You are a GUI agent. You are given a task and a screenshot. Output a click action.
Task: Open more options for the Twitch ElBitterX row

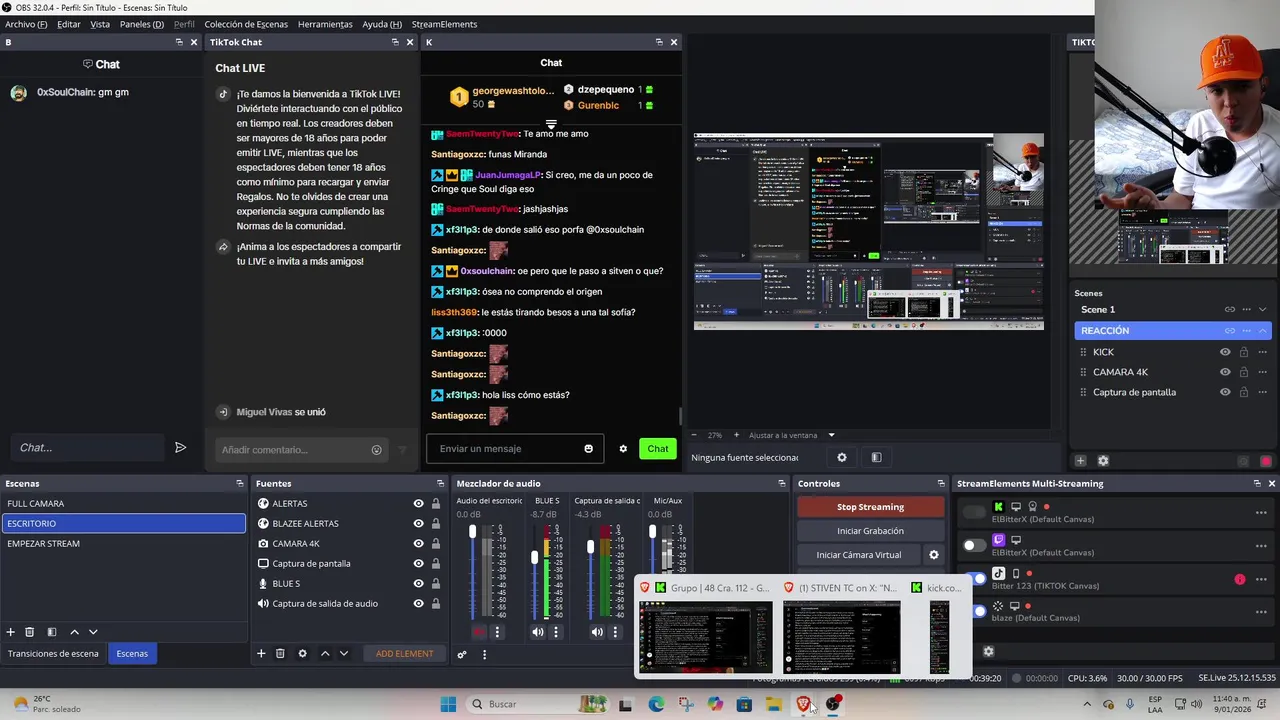point(1261,546)
